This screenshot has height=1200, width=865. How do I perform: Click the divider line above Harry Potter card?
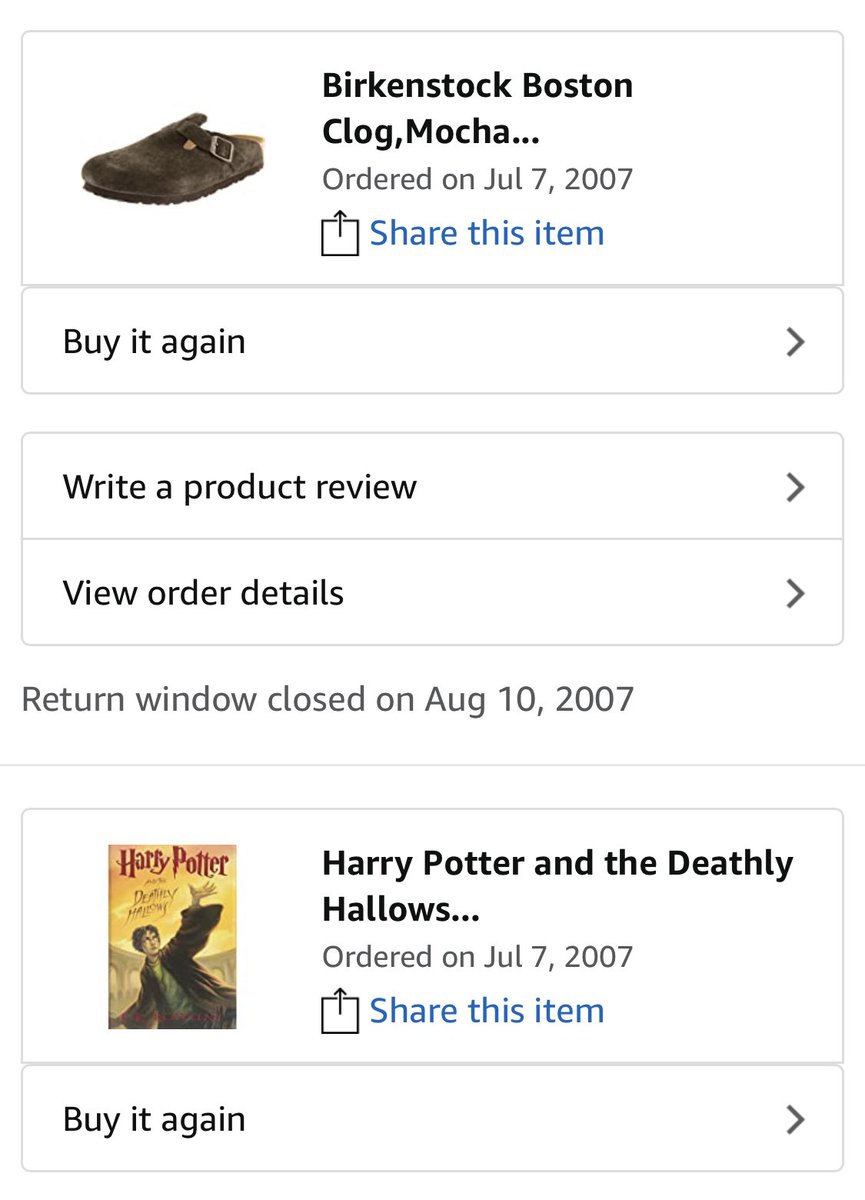[432, 765]
